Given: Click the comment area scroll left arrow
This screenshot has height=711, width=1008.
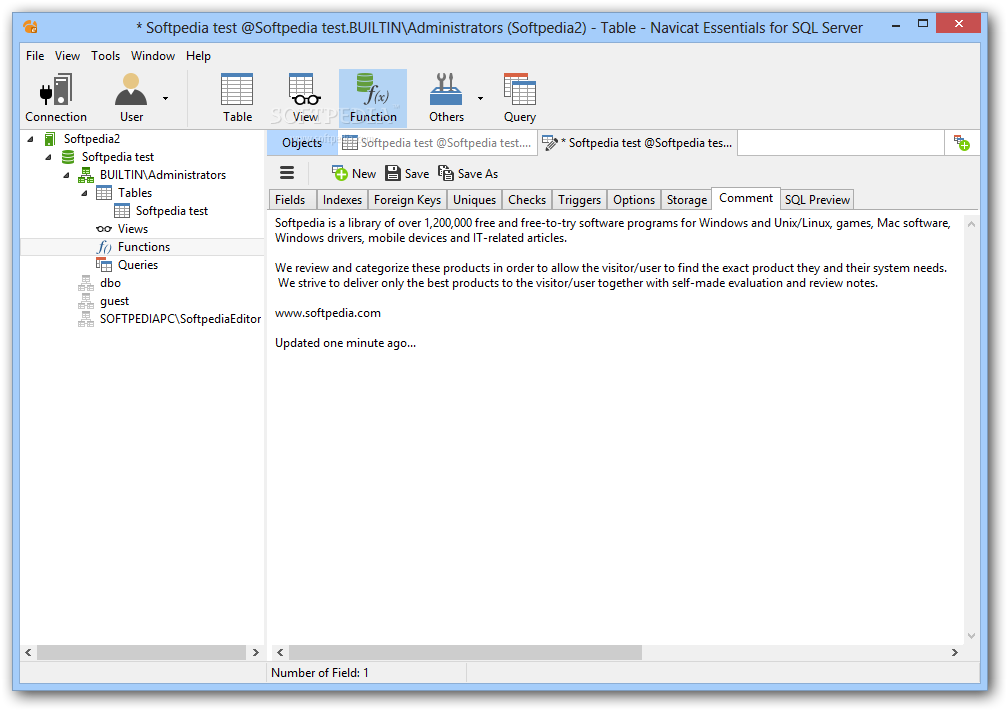Looking at the screenshot, I should (280, 652).
